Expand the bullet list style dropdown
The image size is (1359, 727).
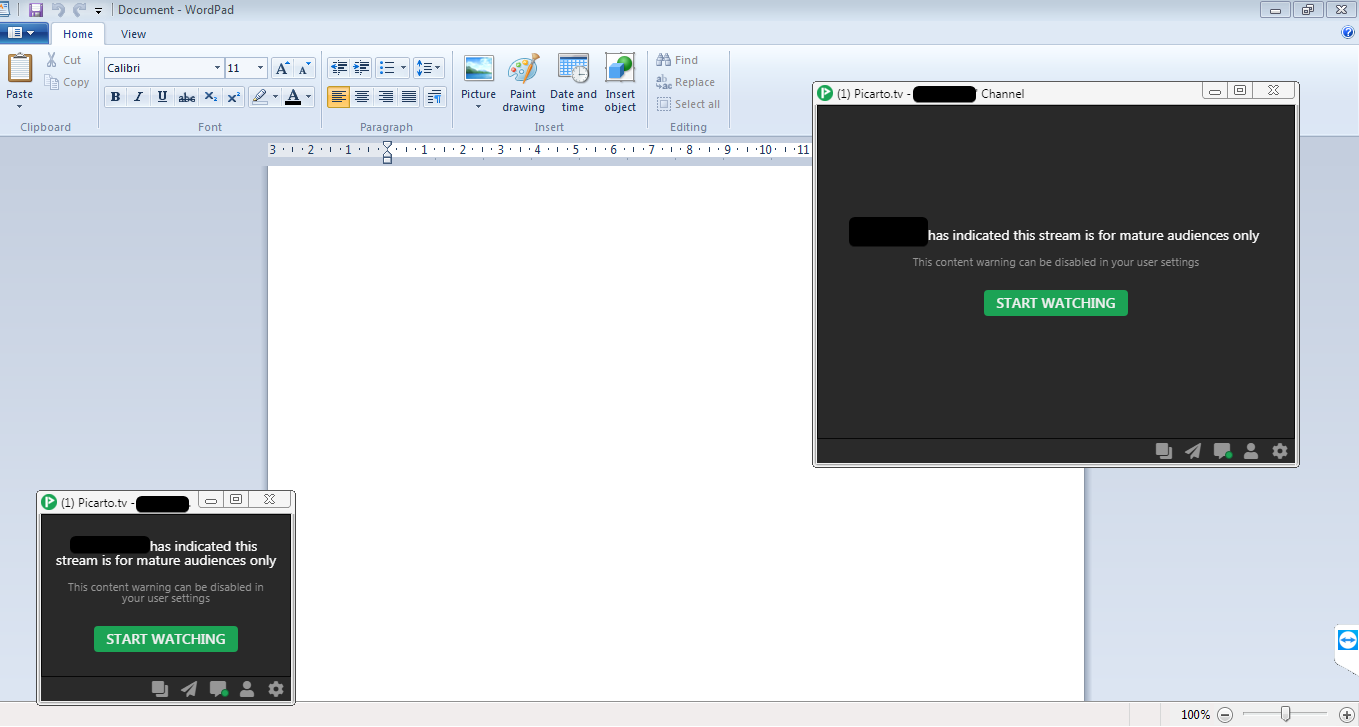404,68
